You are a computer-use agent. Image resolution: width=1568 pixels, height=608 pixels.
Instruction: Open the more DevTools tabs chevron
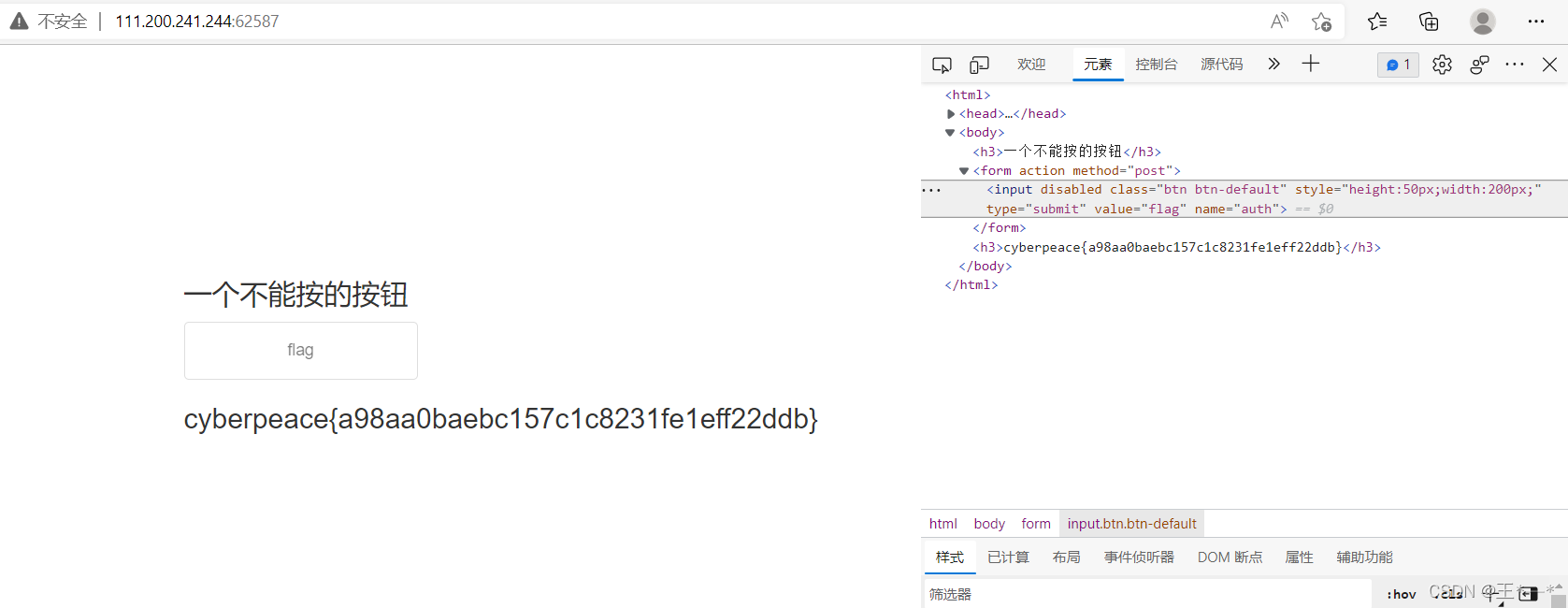coord(1273,64)
